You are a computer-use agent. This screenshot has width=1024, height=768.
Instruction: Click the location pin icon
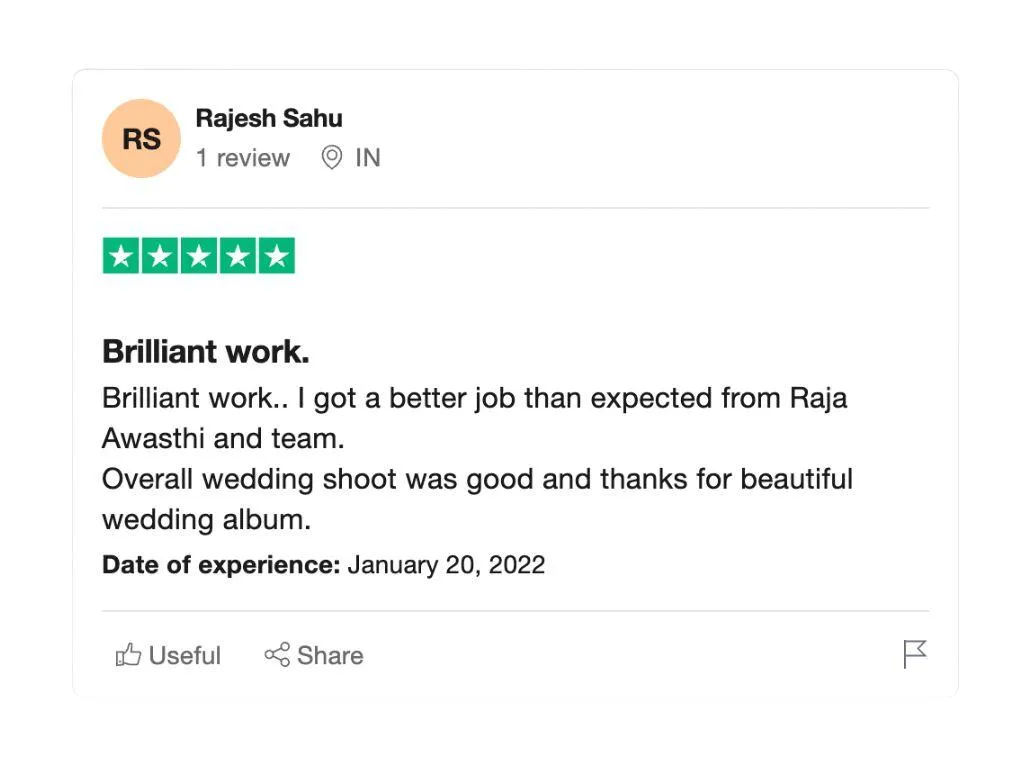tap(332, 157)
